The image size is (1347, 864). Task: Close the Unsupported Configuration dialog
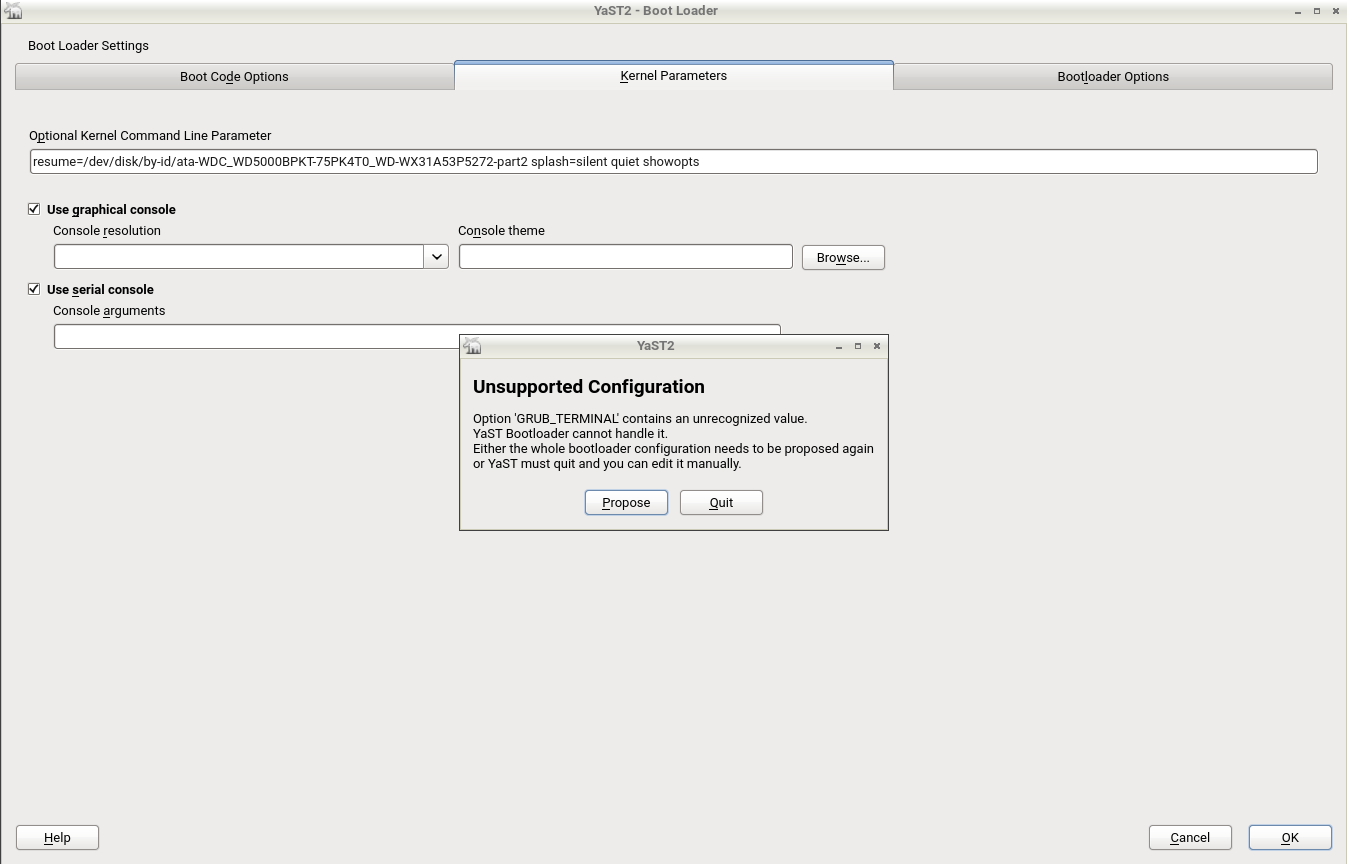[x=877, y=346]
